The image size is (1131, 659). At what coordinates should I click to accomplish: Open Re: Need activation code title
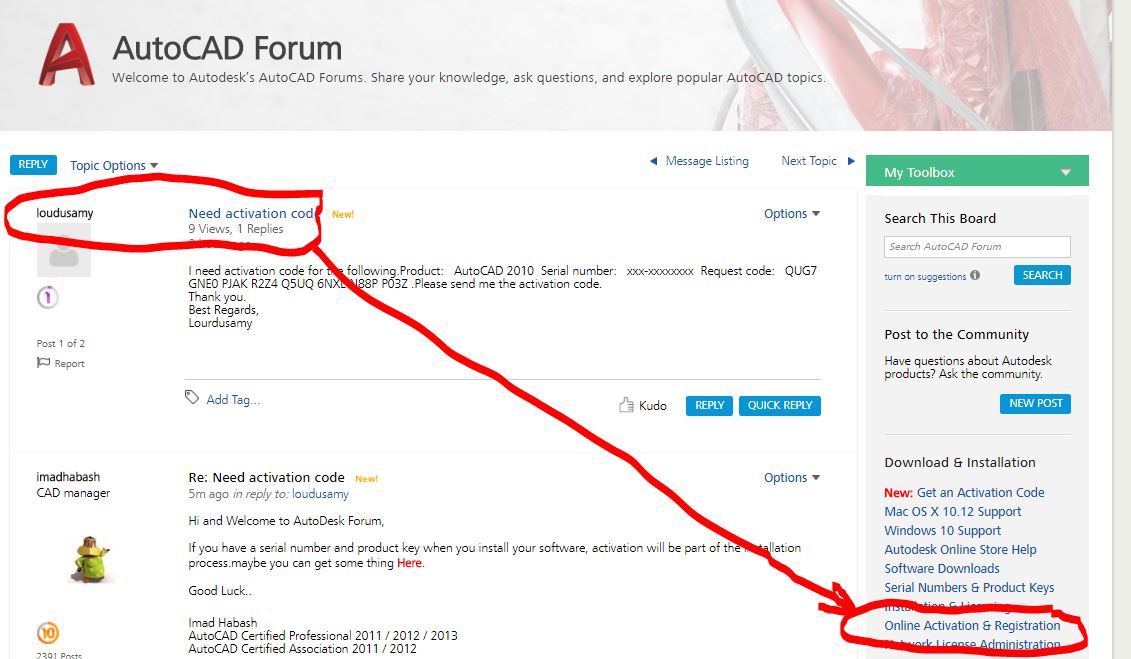coord(266,477)
